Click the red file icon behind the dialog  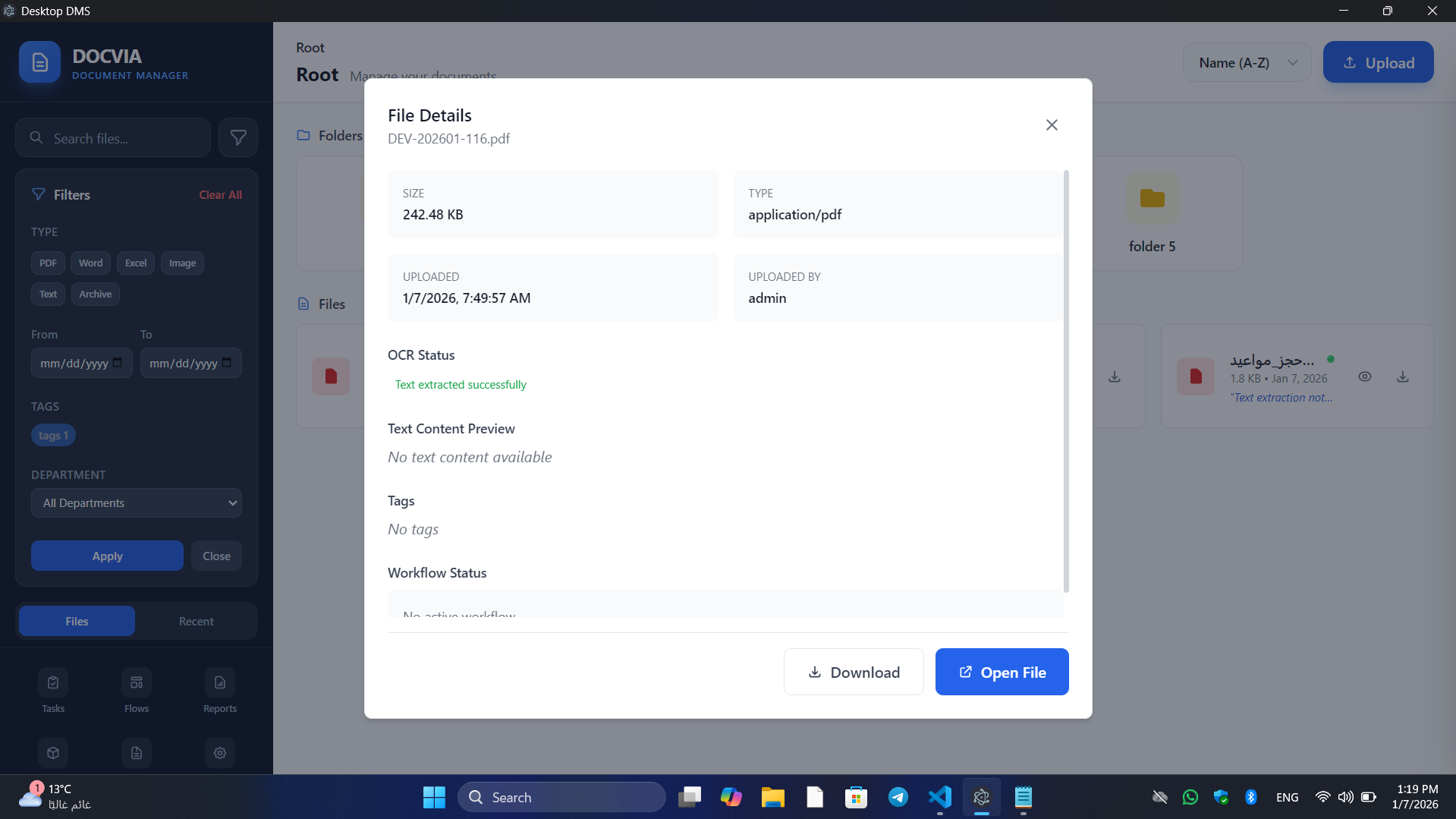click(330, 376)
